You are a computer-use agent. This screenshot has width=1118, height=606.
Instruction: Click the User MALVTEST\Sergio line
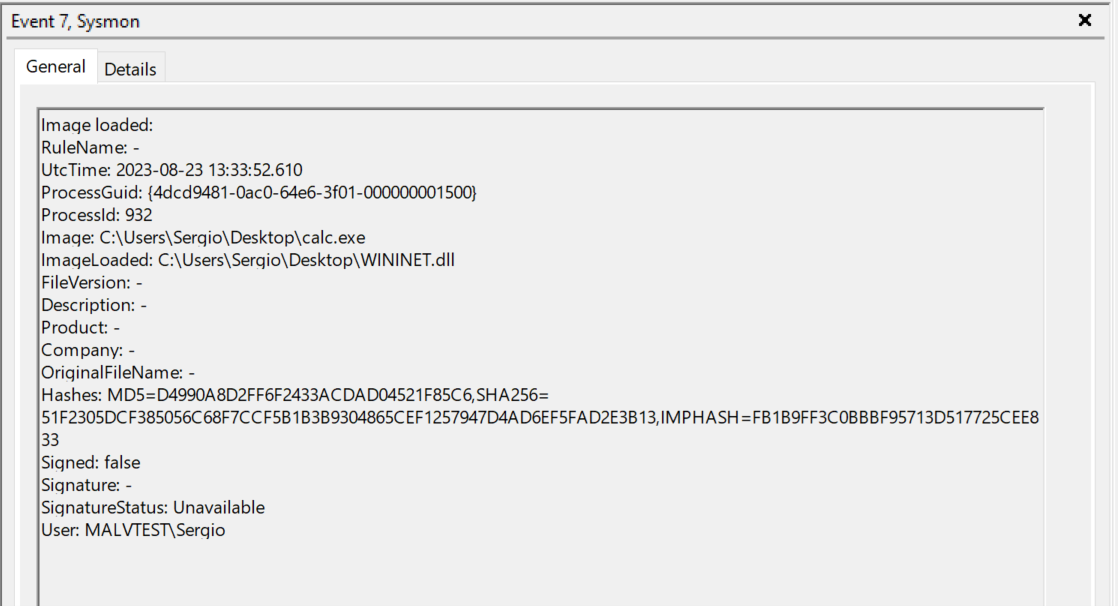click(x=133, y=530)
